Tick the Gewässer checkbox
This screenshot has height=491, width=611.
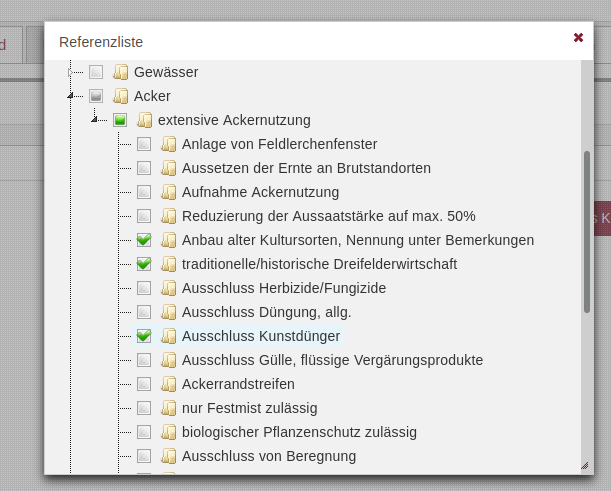pos(96,72)
